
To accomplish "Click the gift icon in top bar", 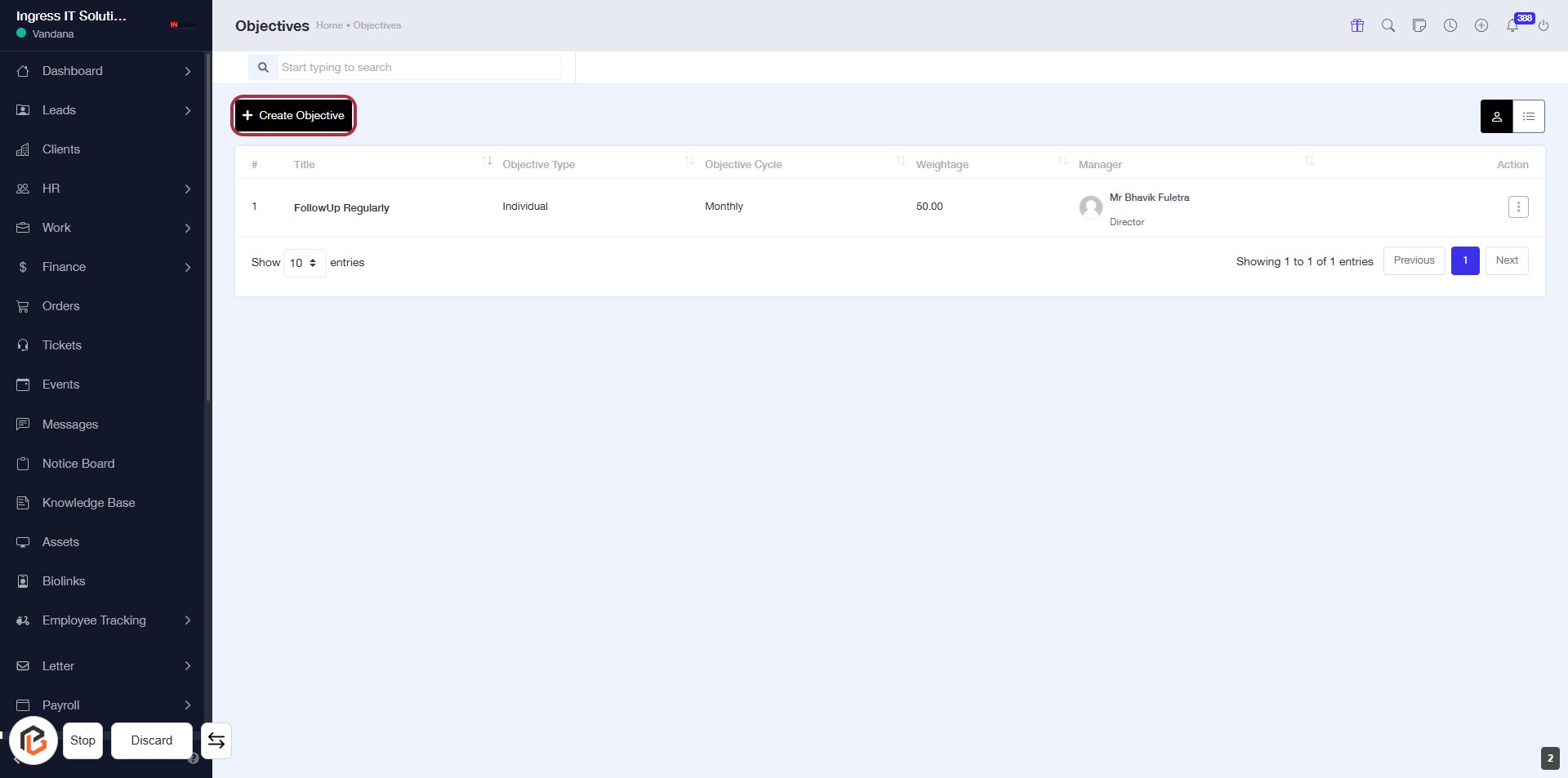I will pyautogui.click(x=1357, y=25).
